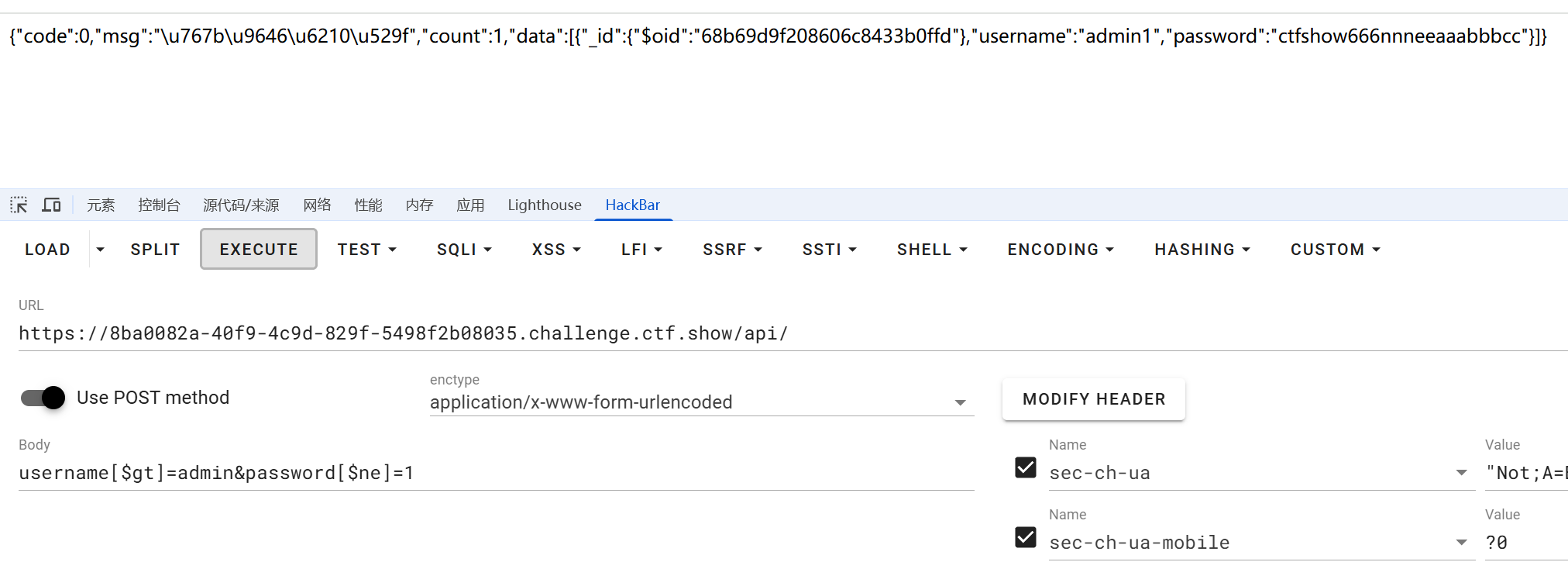Open the sec-ch-ua name dropdown arrow
The width and height of the screenshot is (1568, 562).
1461,473
